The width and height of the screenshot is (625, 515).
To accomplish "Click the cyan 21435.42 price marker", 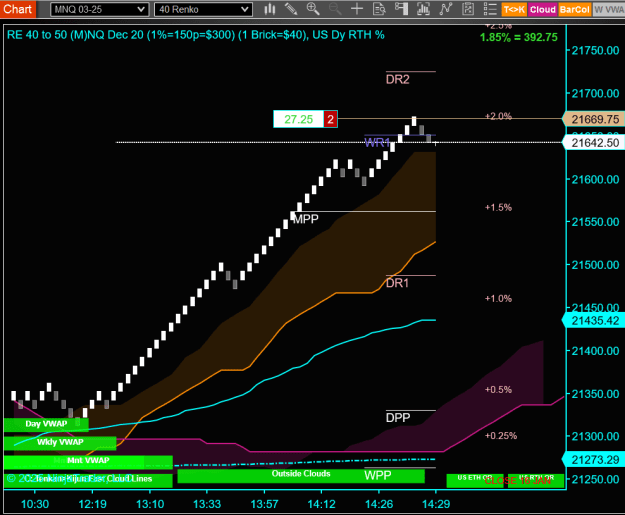I will coord(594,320).
